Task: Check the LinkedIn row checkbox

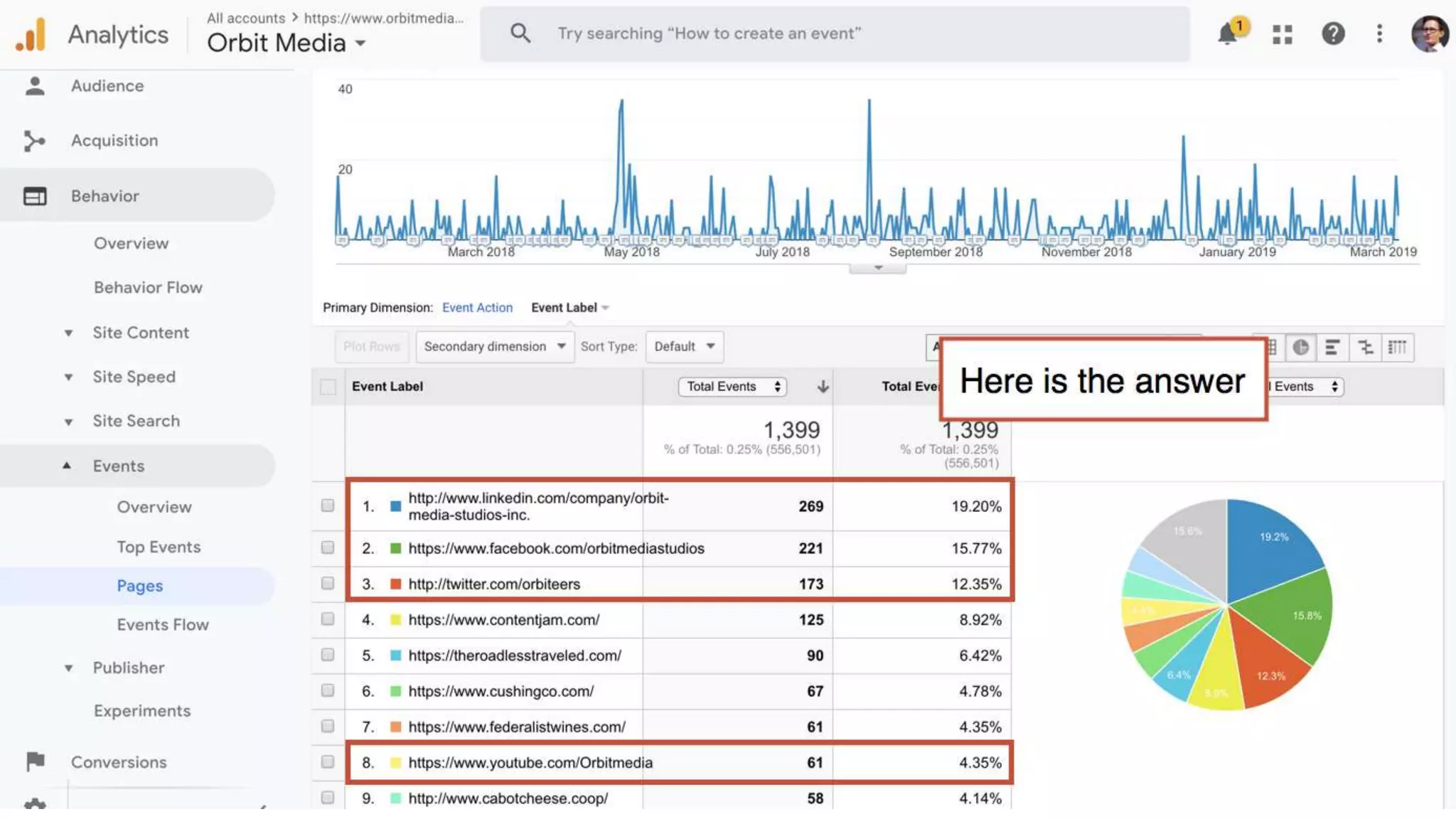Action: pyautogui.click(x=327, y=505)
